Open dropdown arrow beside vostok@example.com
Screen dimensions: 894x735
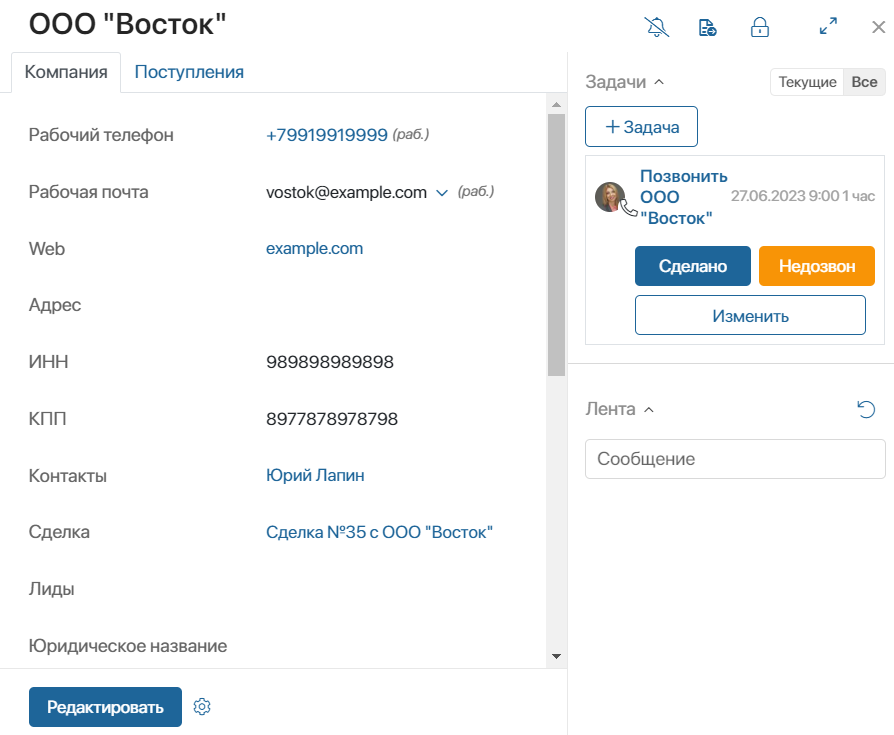442,193
